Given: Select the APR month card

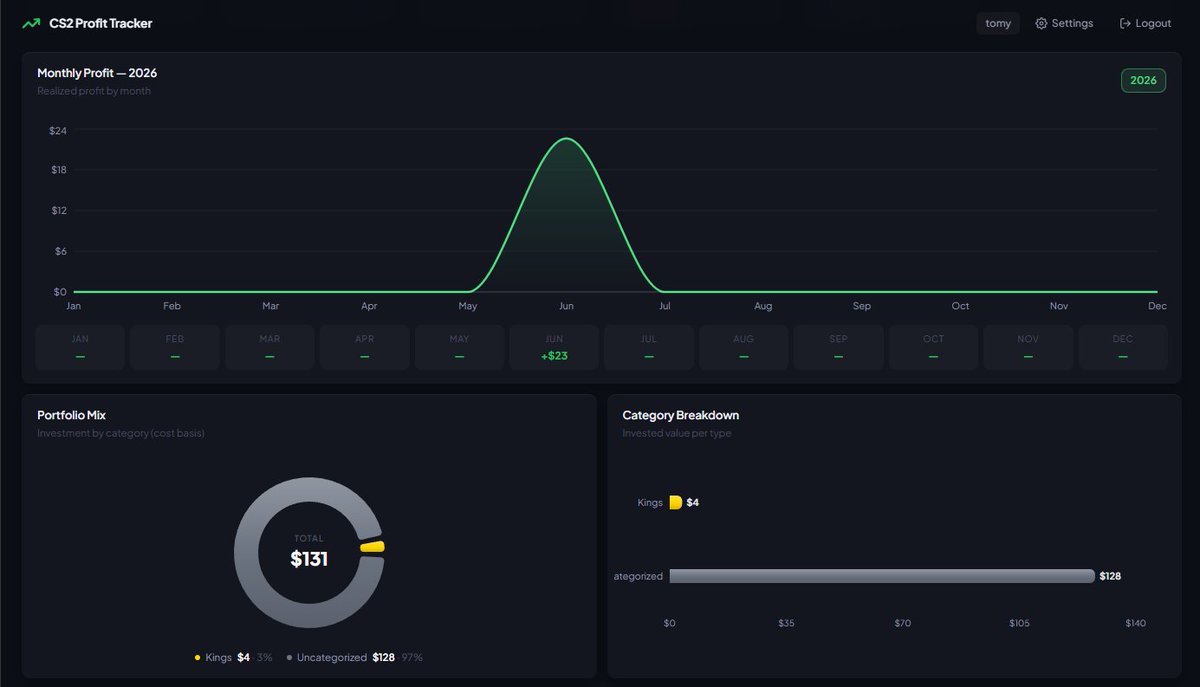Looking at the screenshot, I should (x=364, y=347).
